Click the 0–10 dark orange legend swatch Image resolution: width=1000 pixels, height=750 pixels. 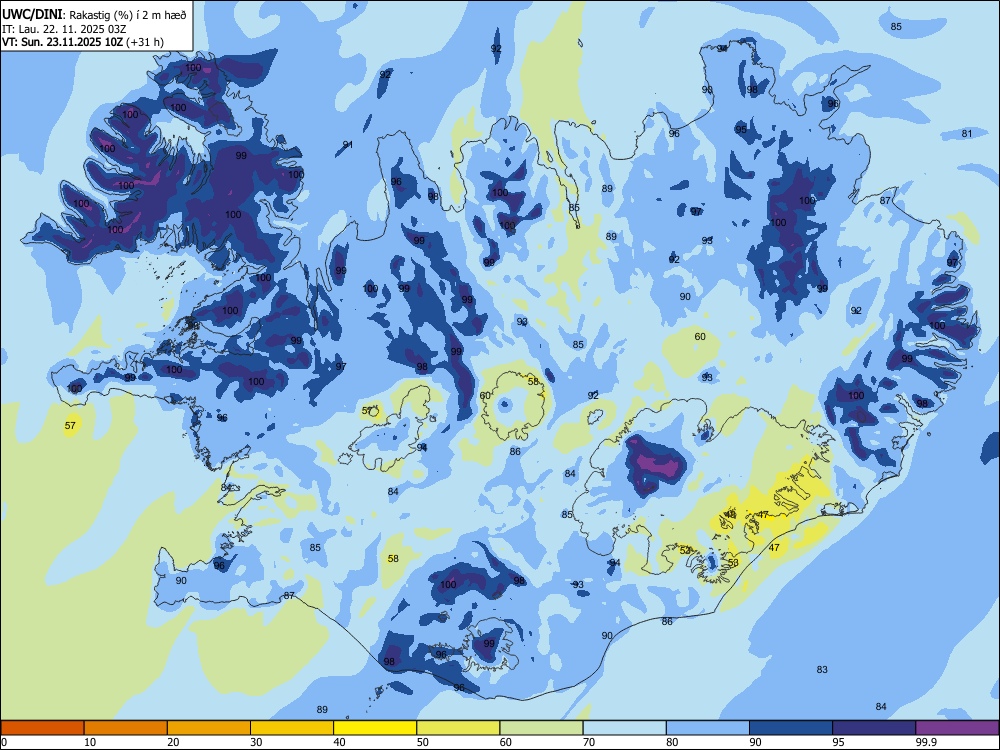point(42,728)
